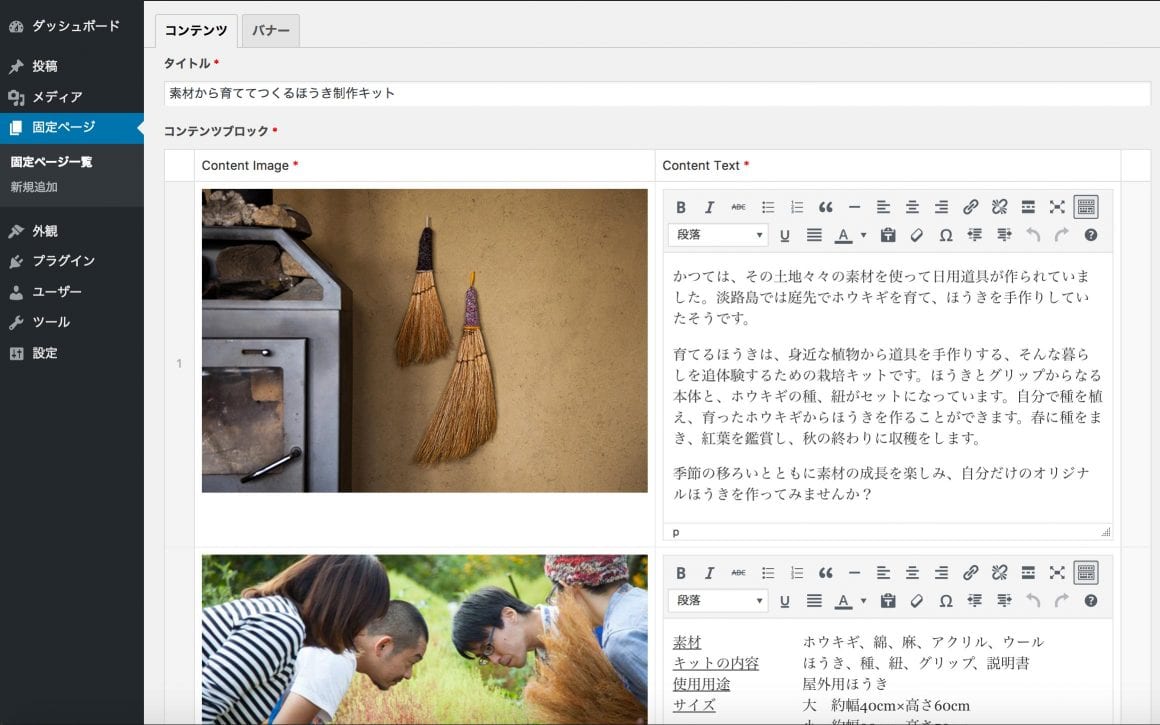
Task: Select the people in field content image
Action: pos(425,640)
